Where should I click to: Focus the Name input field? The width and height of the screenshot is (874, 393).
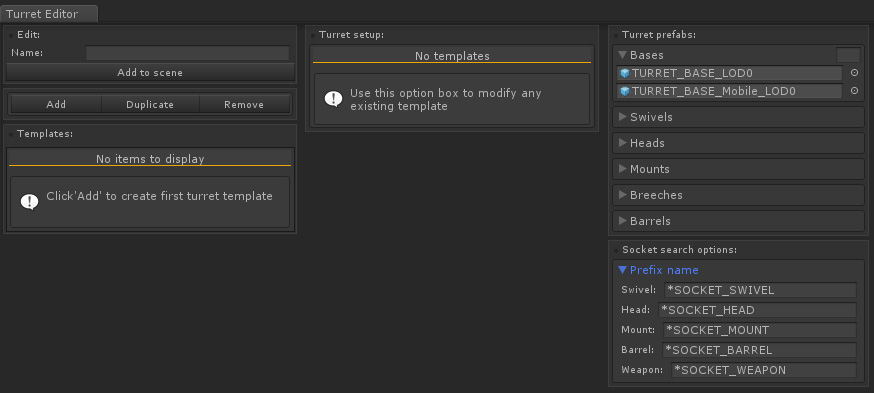(x=187, y=53)
